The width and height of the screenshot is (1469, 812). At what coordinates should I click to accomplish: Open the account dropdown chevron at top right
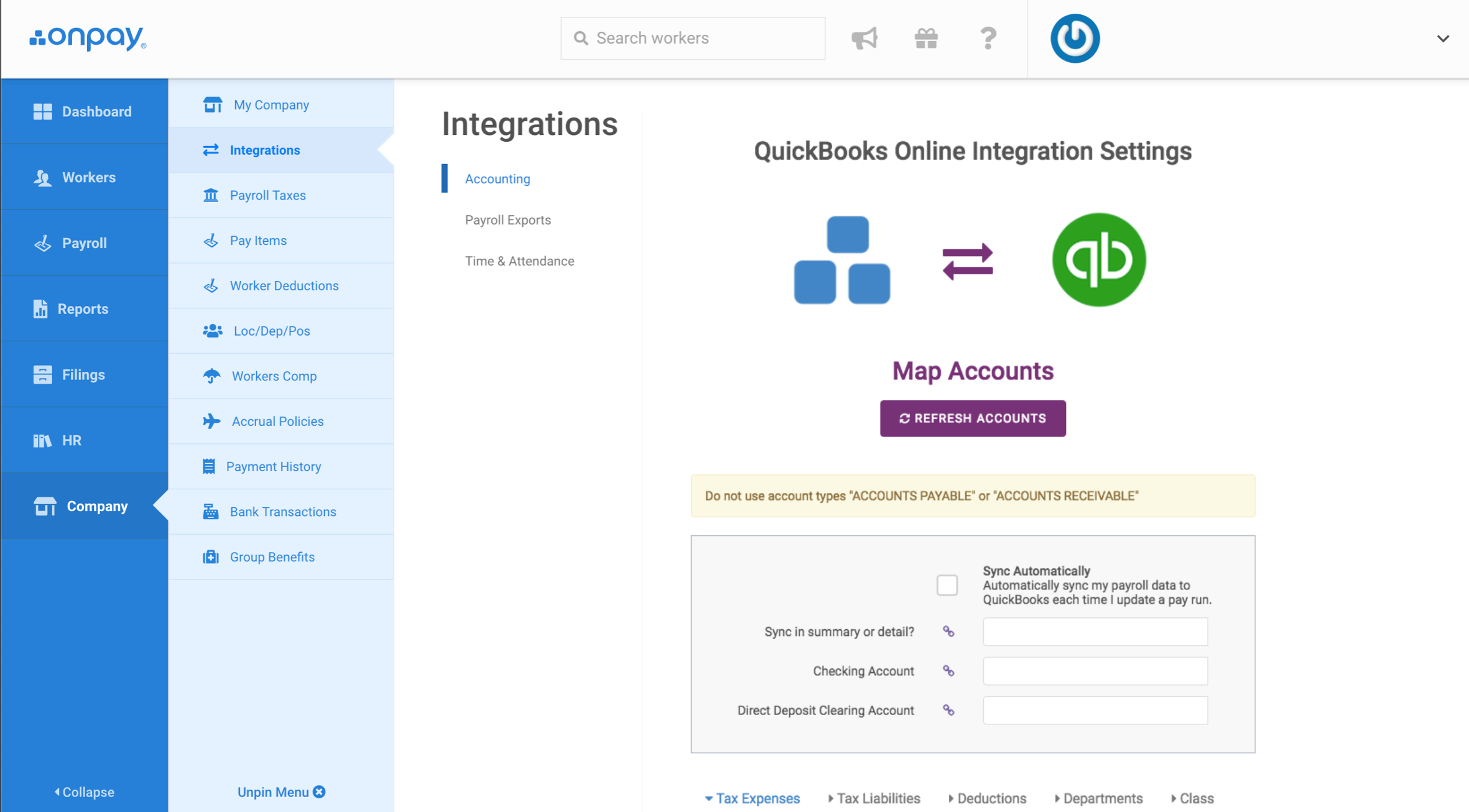(1443, 39)
